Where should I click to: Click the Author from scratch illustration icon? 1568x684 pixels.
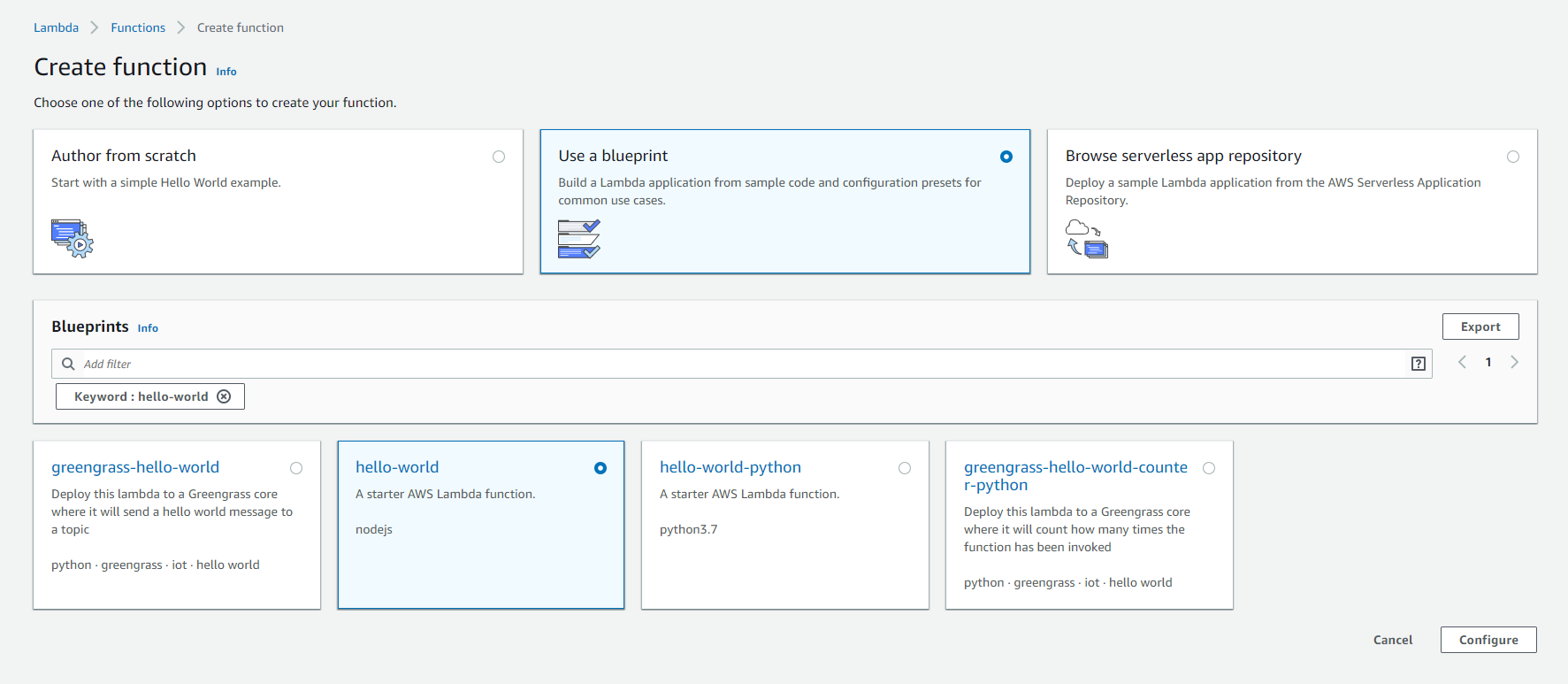pyautogui.click(x=73, y=238)
